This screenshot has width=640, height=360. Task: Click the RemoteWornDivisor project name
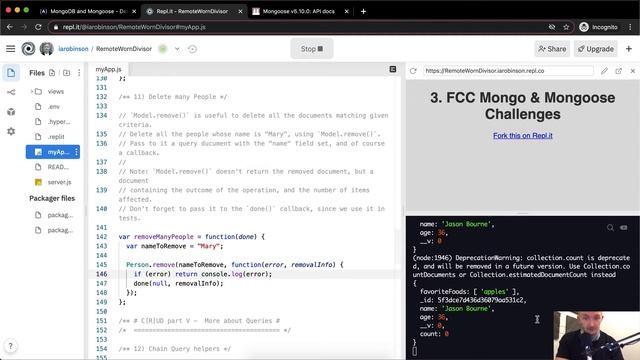[x=124, y=49]
